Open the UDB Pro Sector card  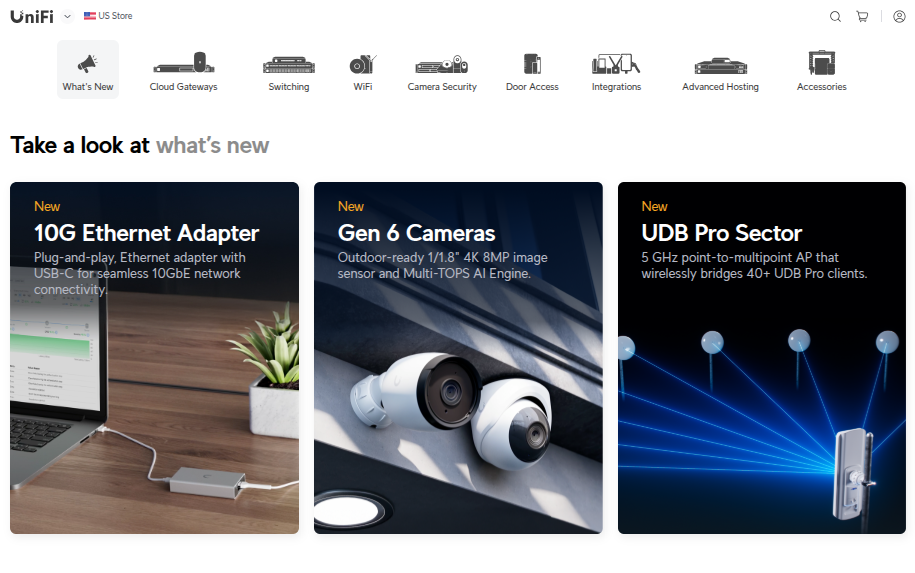pyautogui.click(x=762, y=358)
